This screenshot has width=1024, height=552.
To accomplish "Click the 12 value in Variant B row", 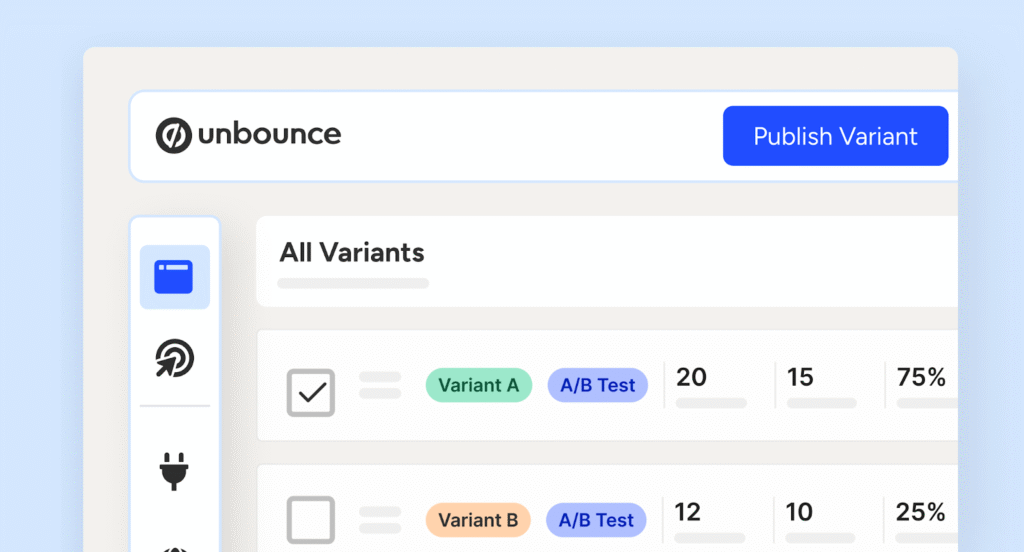I will (x=688, y=513).
